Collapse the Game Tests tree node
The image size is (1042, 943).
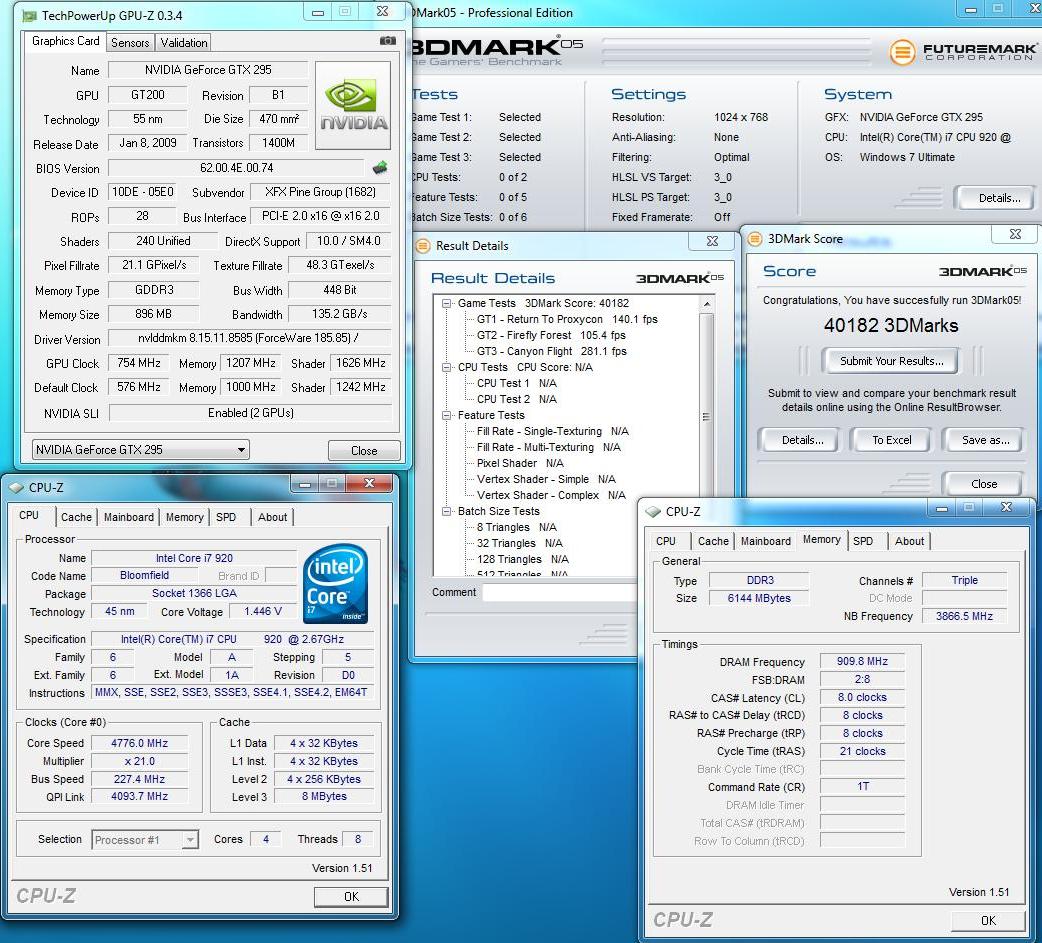[447, 303]
